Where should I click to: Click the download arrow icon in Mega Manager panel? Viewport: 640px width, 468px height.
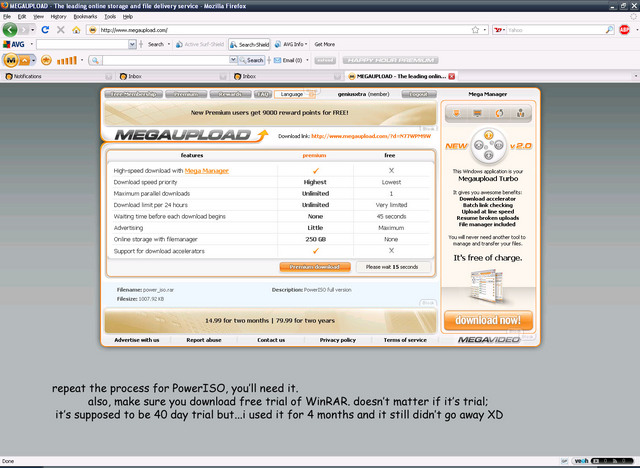pyautogui.click(x=456, y=113)
